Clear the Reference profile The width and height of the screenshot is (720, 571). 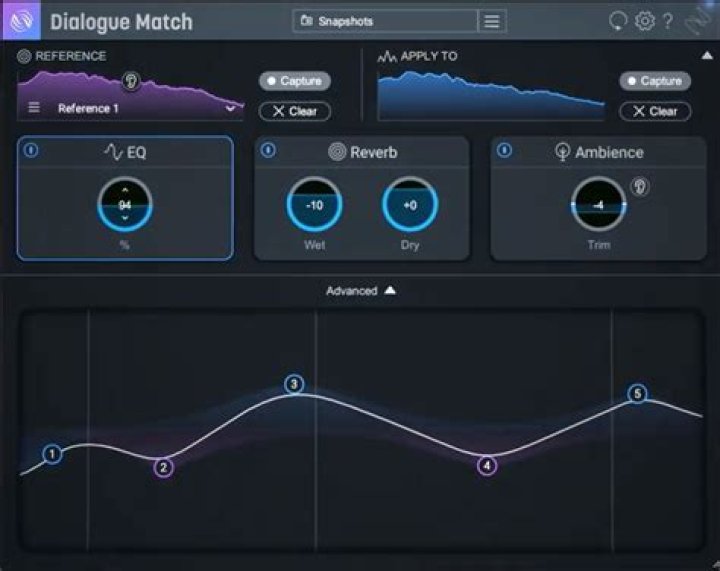pos(295,111)
